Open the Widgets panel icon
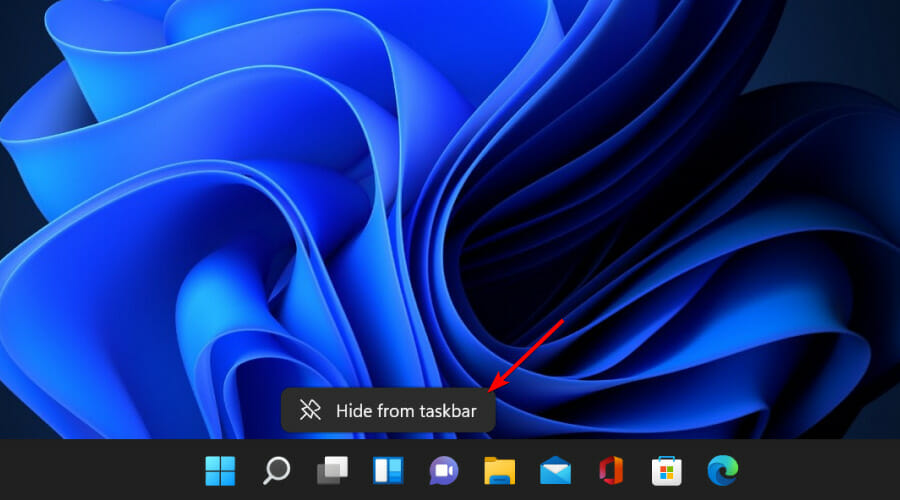This screenshot has width=900, height=500. coord(388,471)
